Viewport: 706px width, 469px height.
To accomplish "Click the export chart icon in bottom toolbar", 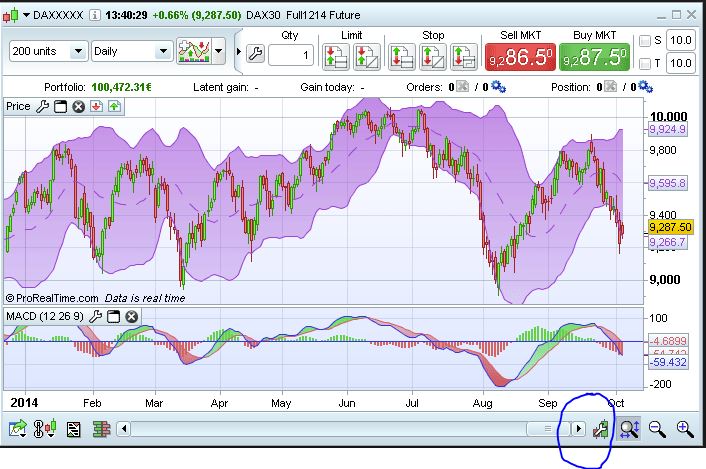I will tap(18, 428).
